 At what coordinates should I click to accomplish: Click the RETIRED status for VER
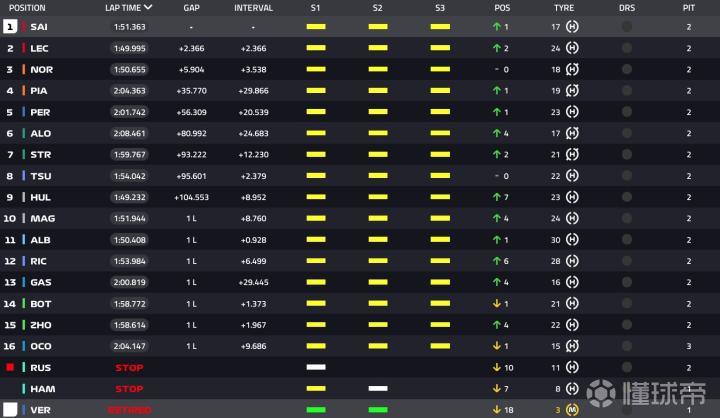pos(129,410)
